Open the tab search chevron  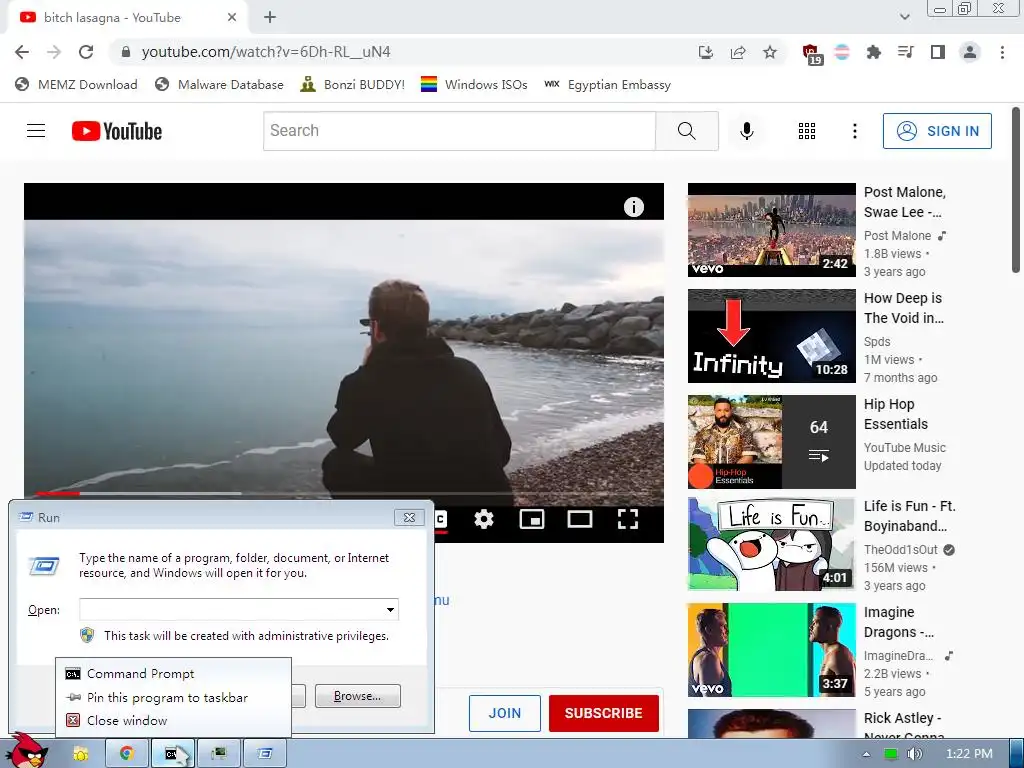coord(904,17)
